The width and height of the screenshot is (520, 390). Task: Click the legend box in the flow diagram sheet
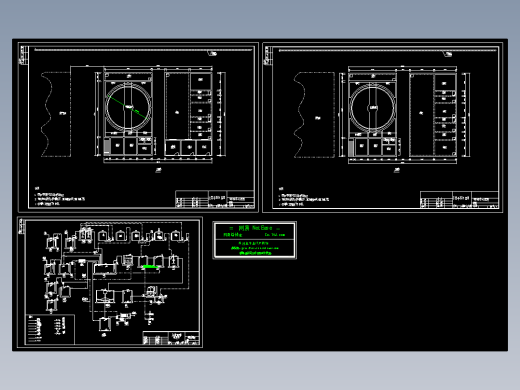(x=50, y=329)
